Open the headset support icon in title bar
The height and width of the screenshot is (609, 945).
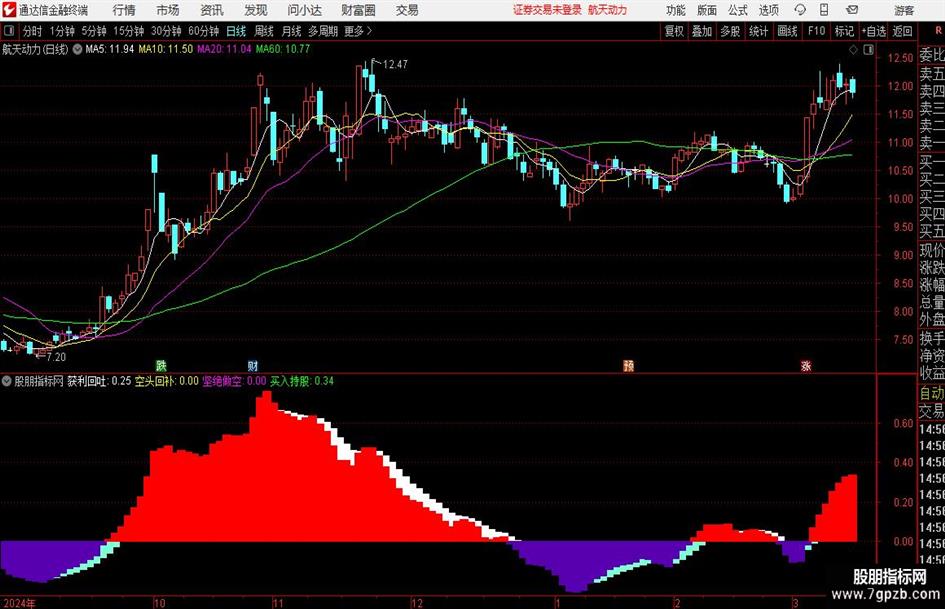[x=800, y=10]
